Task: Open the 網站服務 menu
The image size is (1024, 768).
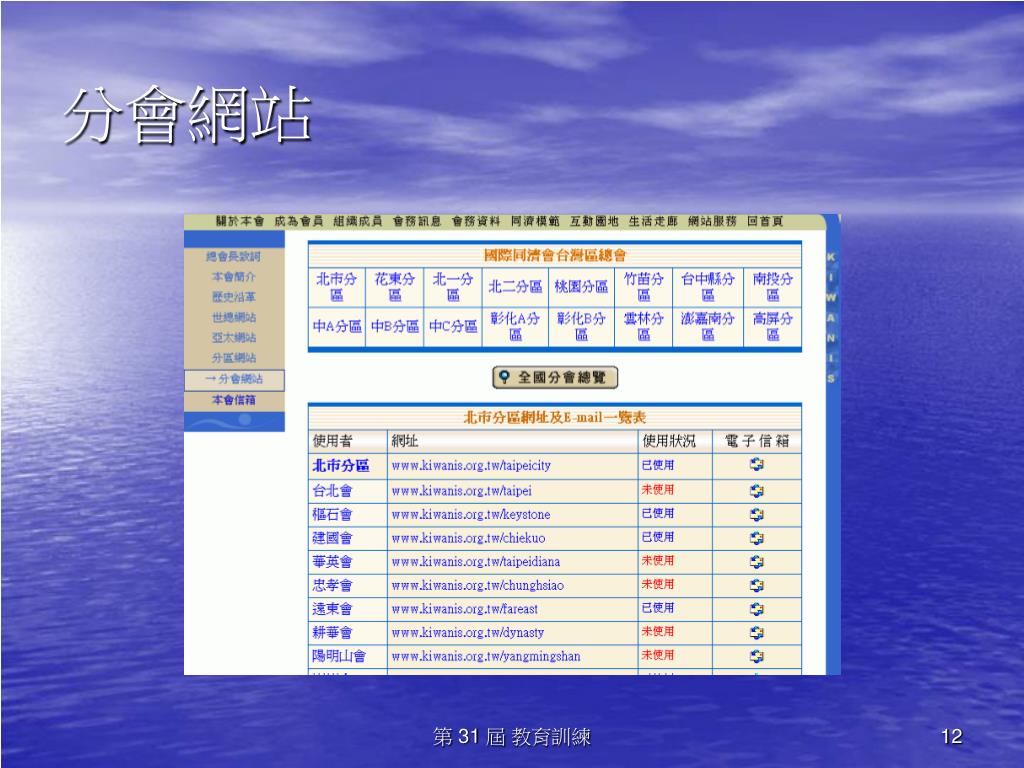Action: [712, 221]
